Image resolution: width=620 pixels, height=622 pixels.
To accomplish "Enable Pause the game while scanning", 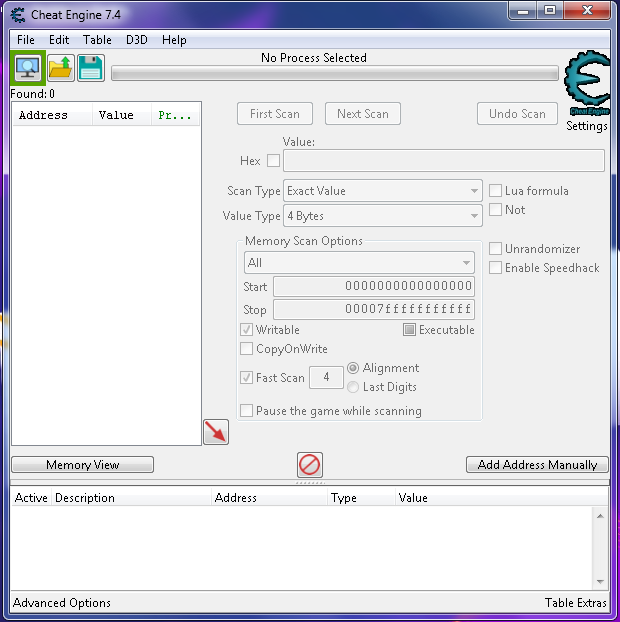I will (x=246, y=411).
